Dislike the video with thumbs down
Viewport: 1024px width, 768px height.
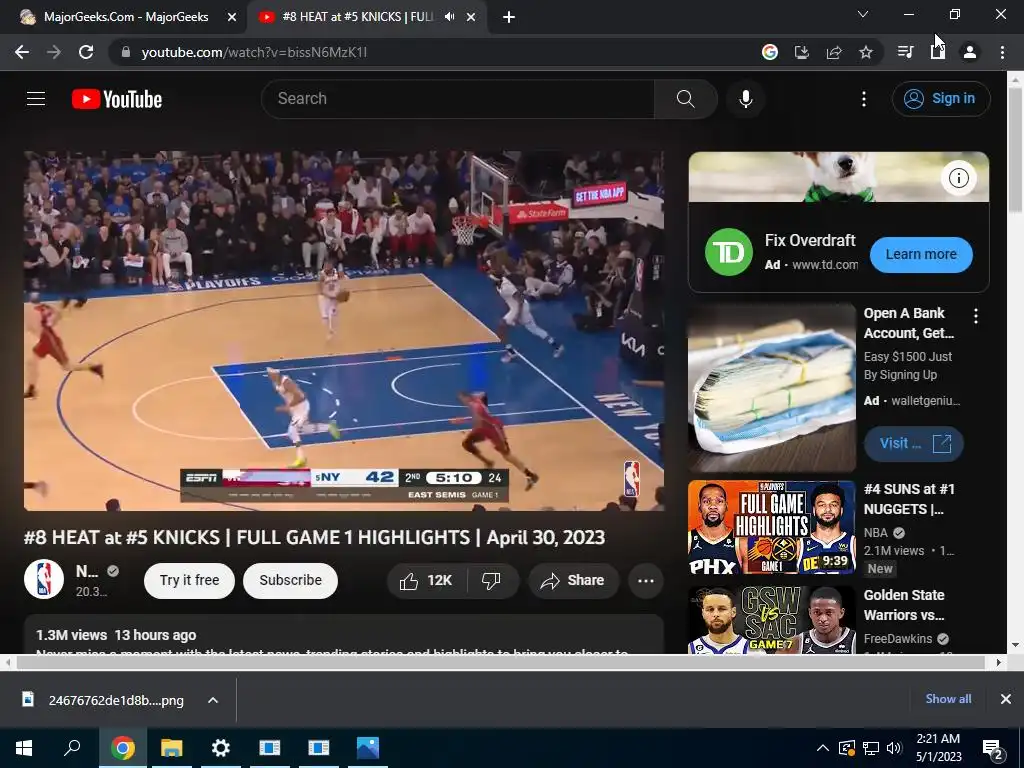pyautogui.click(x=492, y=581)
